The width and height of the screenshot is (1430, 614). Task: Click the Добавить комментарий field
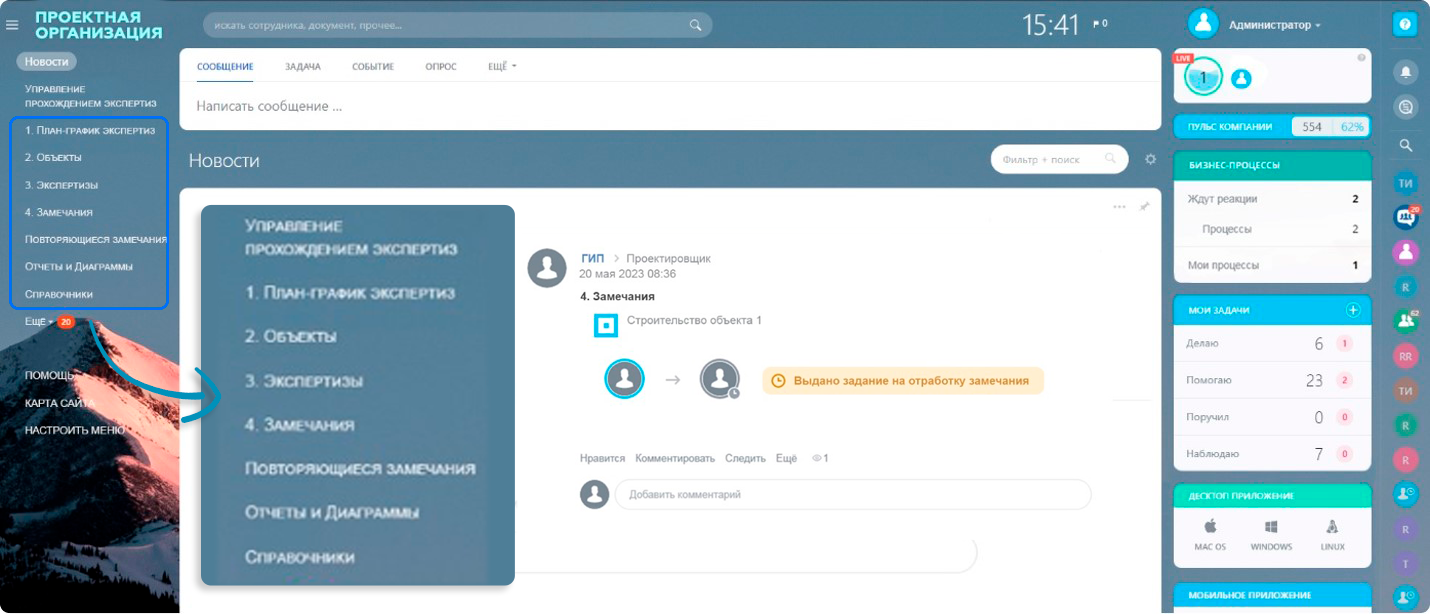click(851, 495)
